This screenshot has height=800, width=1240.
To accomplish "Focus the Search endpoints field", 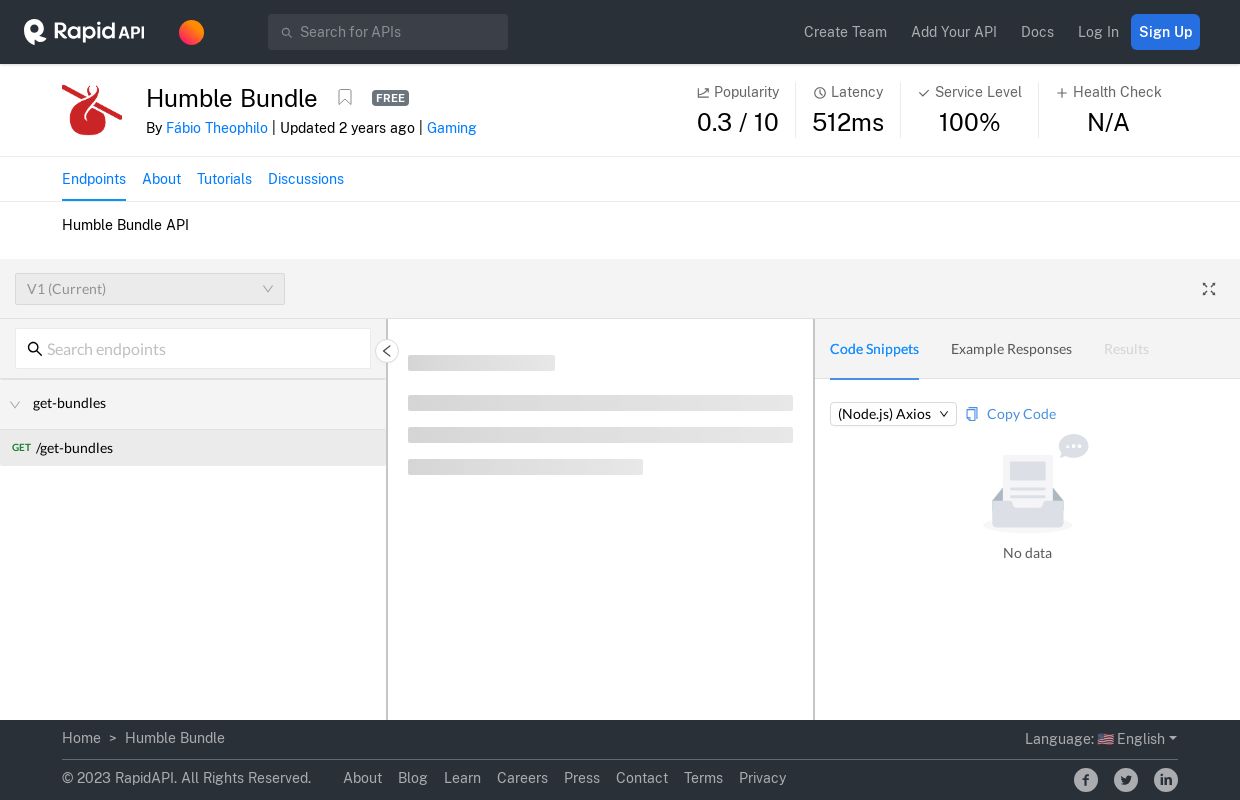I will click(193, 349).
